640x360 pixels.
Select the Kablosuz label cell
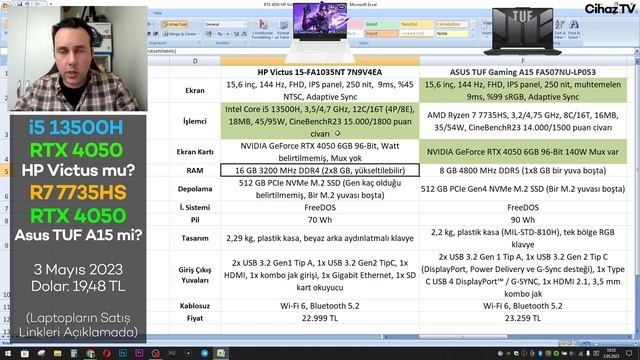click(x=195, y=306)
